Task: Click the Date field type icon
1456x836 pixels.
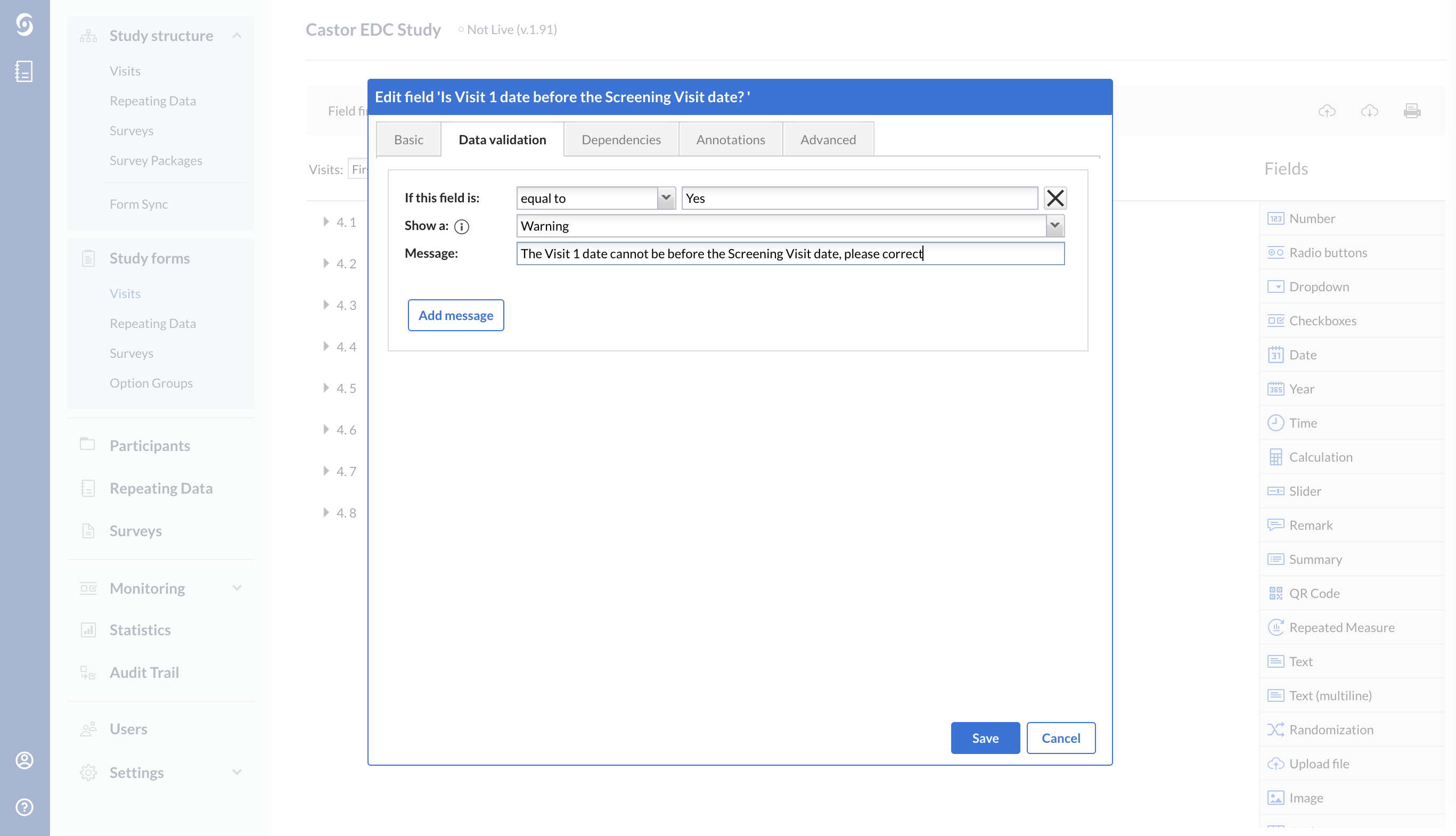Action: click(1276, 354)
